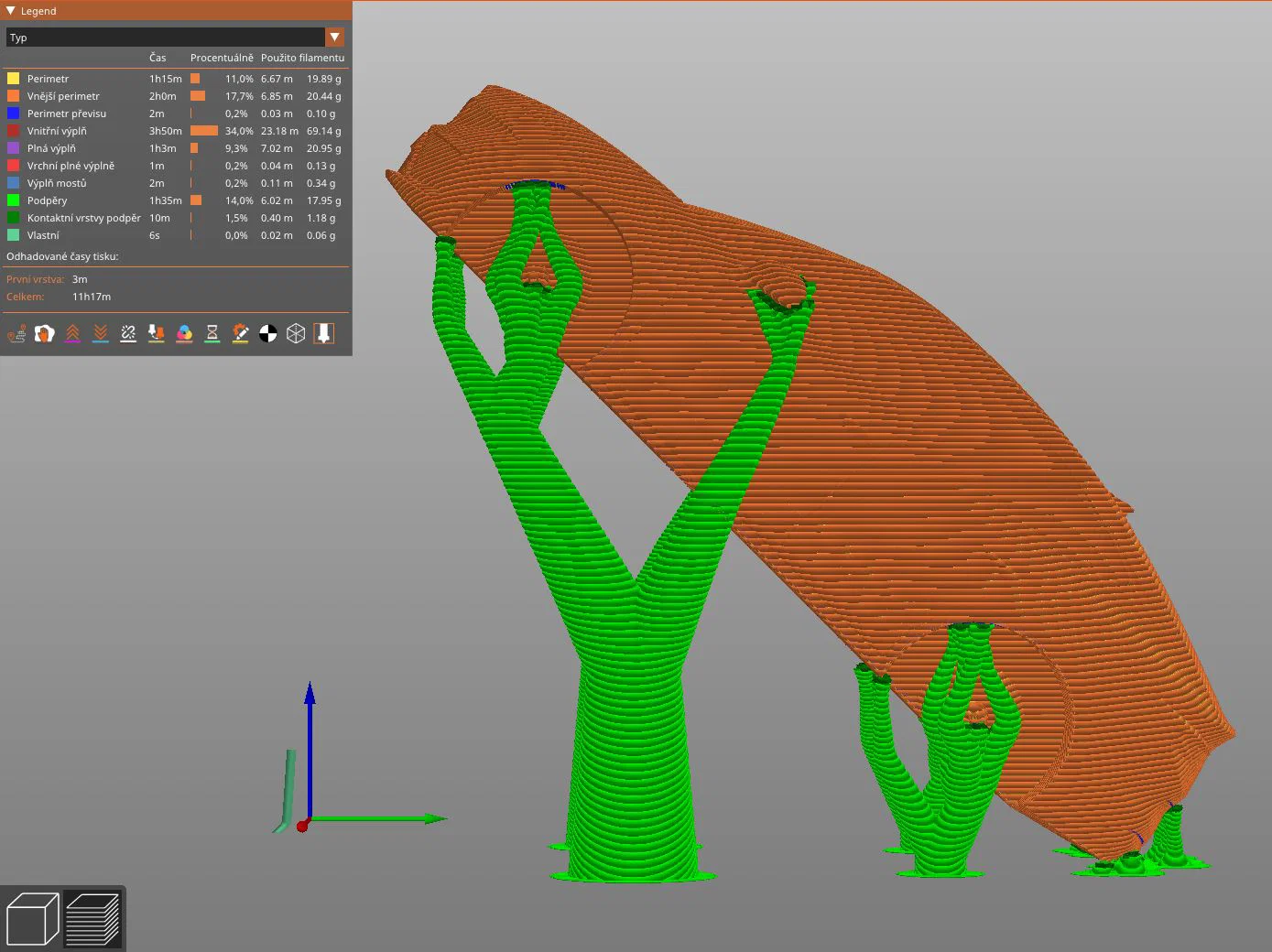Click the 23.18 m filament length
The image size is (1272, 952).
[279, 131]
